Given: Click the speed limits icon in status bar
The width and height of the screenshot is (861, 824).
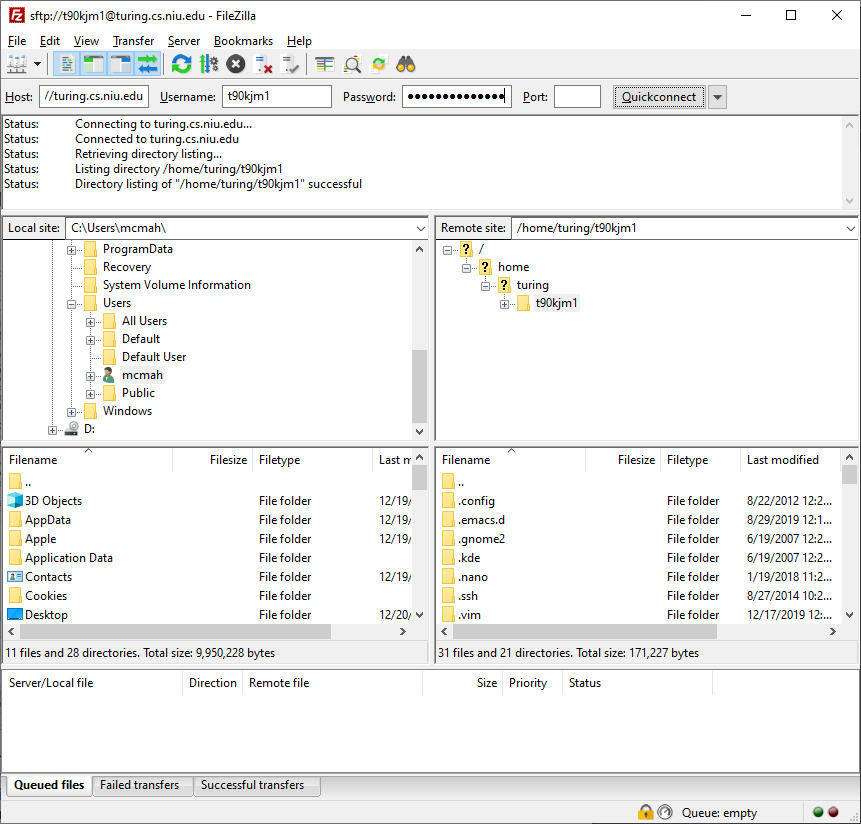Looking at the screenshot, I should point(665,812).
